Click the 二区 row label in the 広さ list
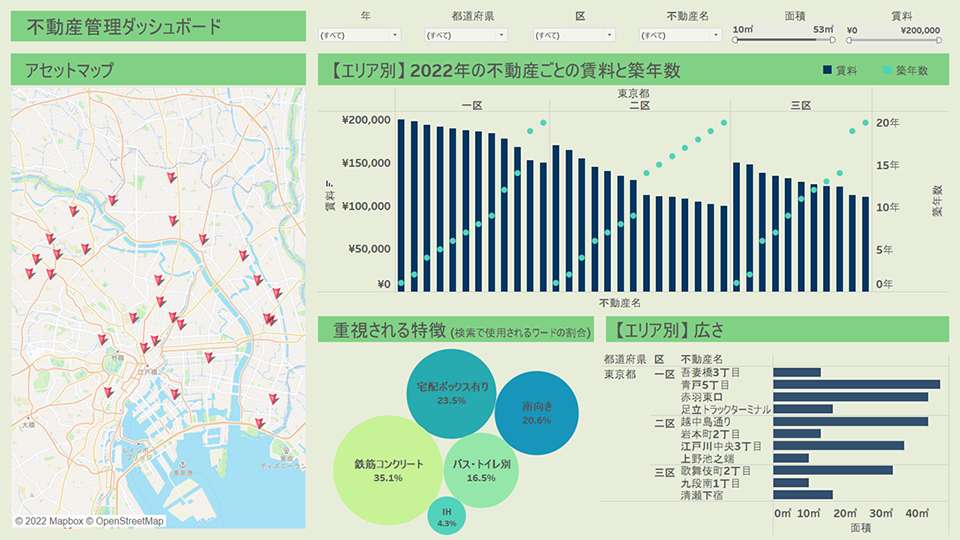This screenshot has width=960, height=540. 665,422
